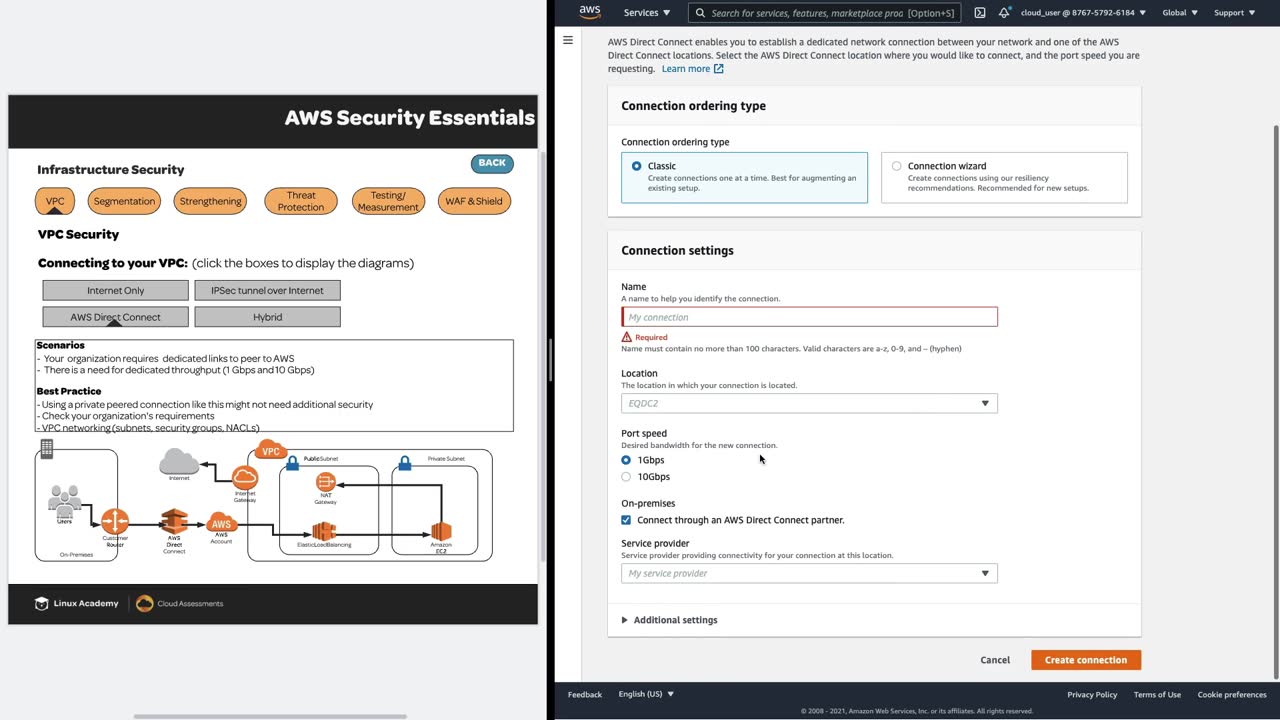
Task: Open the hamburger side navigation menu
Action: 568,41
